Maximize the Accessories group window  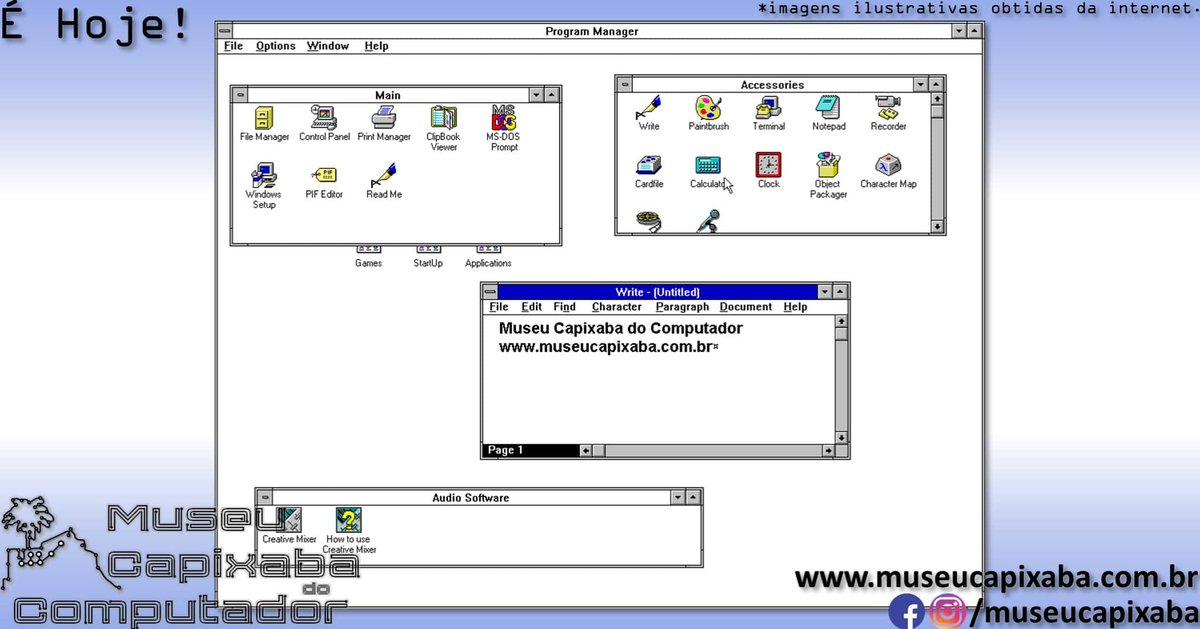pyautogui.click(x=936, y=85)
